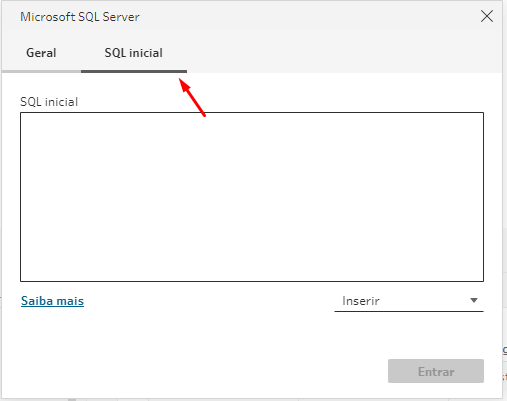This screenshot has width=507, height=401.
Task: Expand the Inserir dropdown
Action: pos(409,301)
